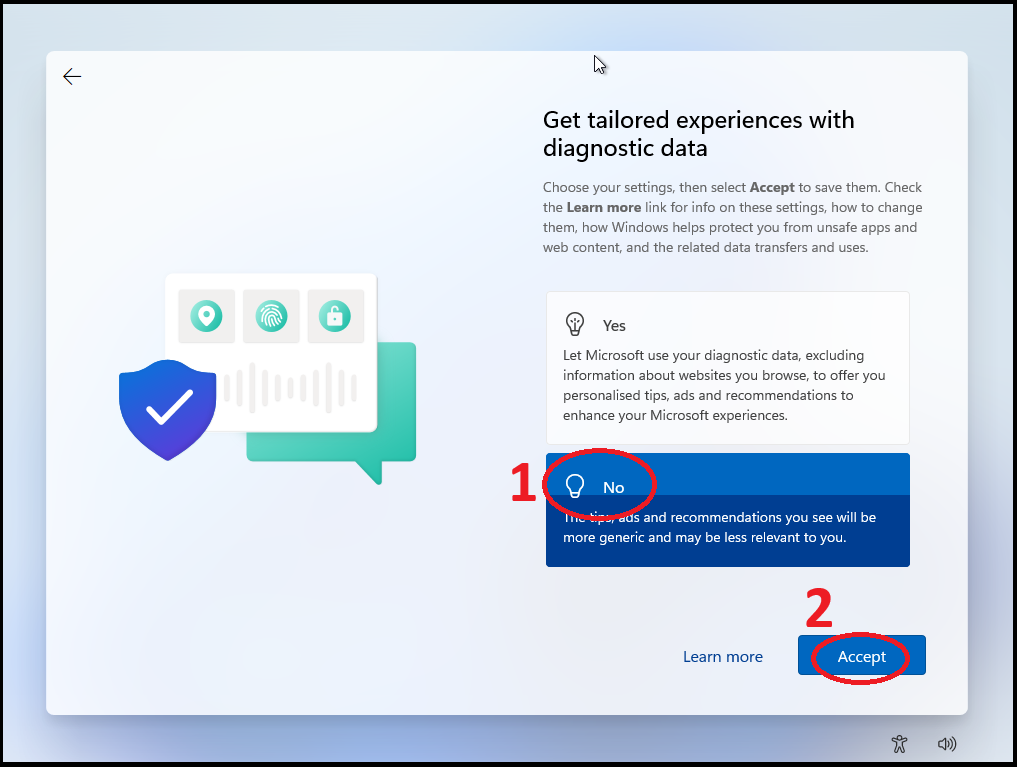Open the Accessibility options icon
The height and width of the screenshot is (767, 1017).
tap(899, 743)
